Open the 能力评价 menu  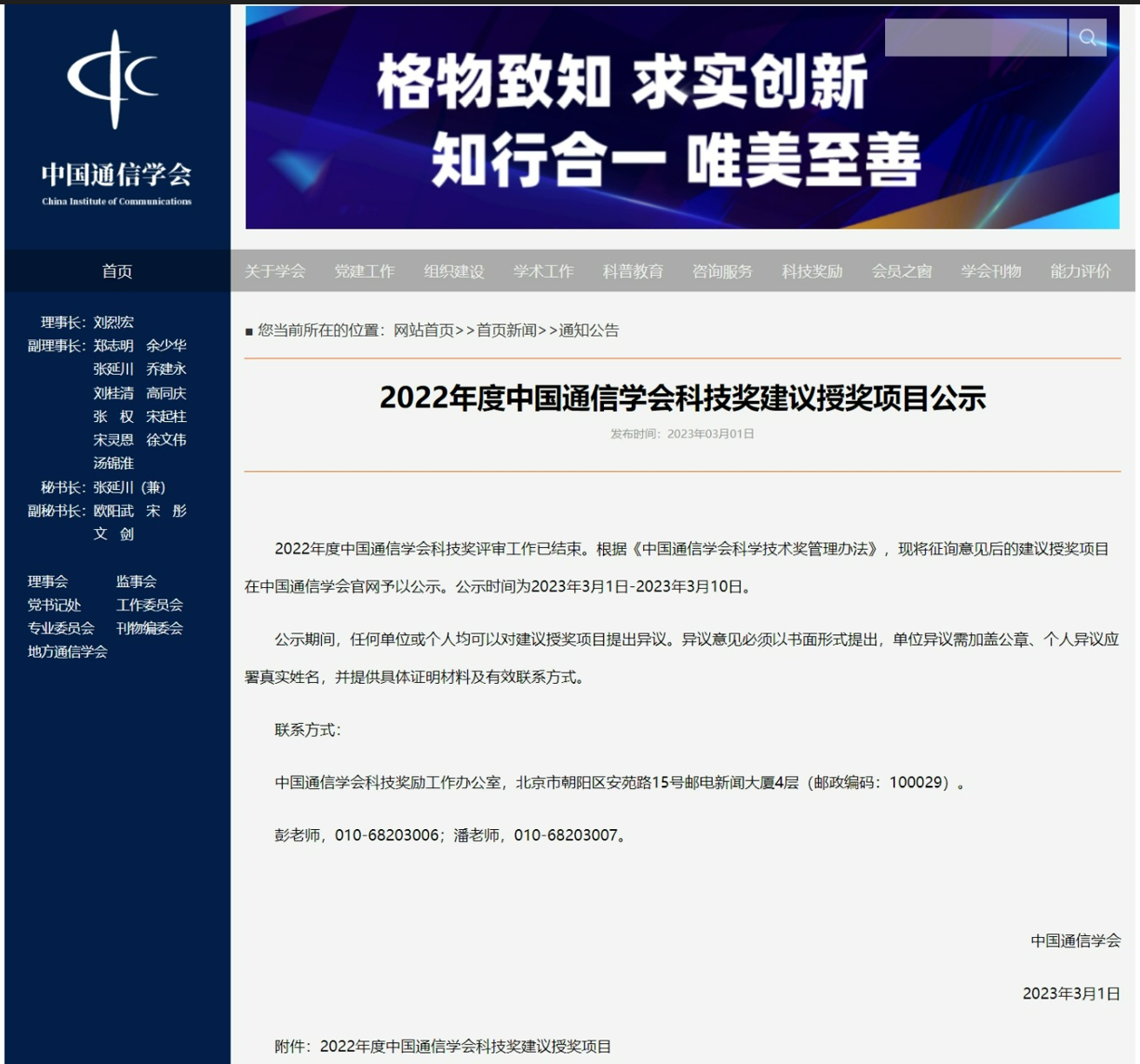click(1081, 271)
